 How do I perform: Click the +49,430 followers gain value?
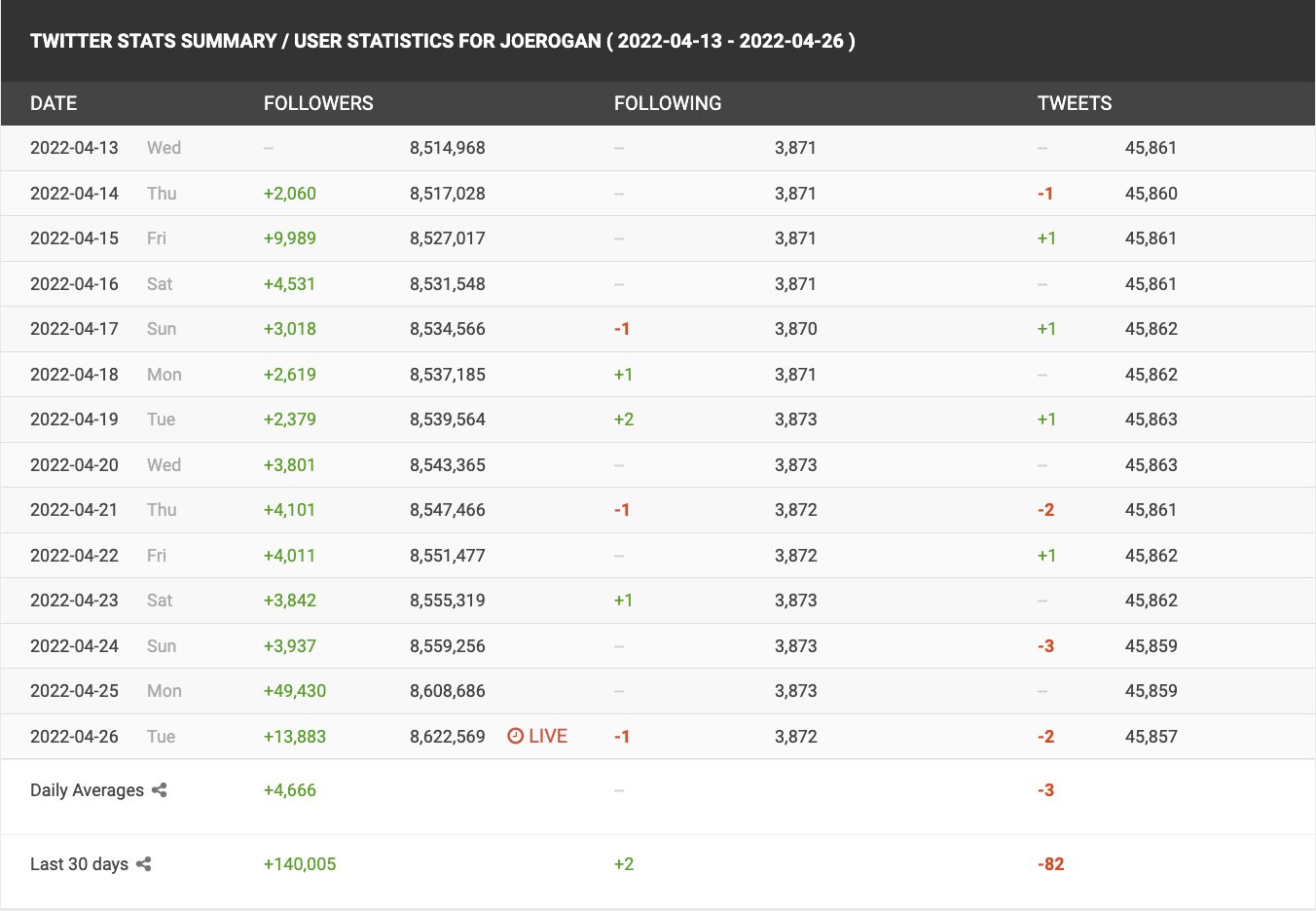coord(295,691)
